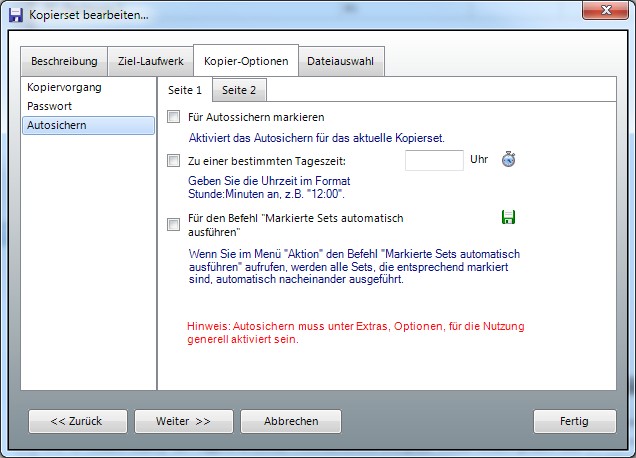Click the clock icon next to Uhr
This screenshot has width=636, height=458.
tap(508, 160)
